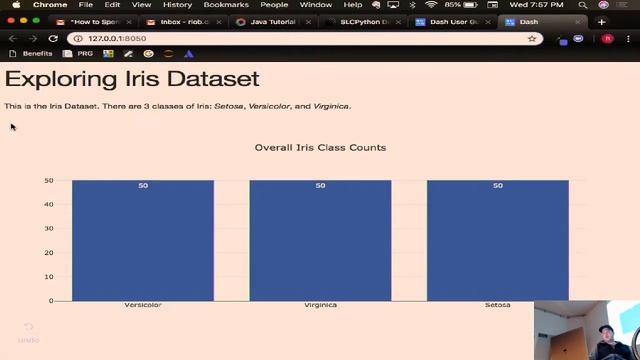Open Spotlight search magnifier
Image resolution: width=640 pixels, height=360 pixels.
tap(582, 5)
